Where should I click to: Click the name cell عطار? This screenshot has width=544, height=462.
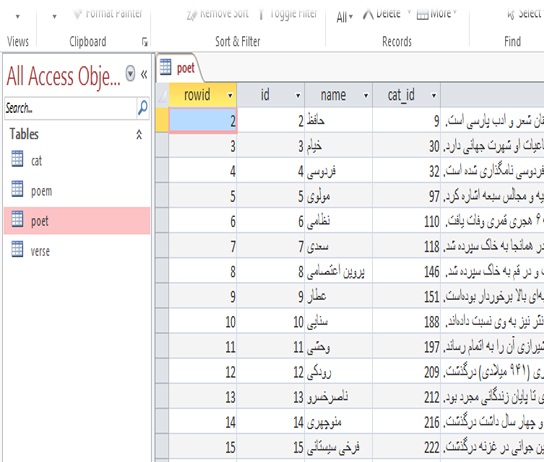(339, 296)
